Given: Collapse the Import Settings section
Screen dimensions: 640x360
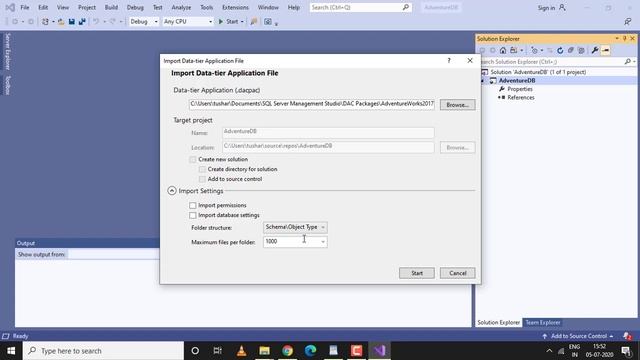Looking at the screenshot, I should [172, 191].
